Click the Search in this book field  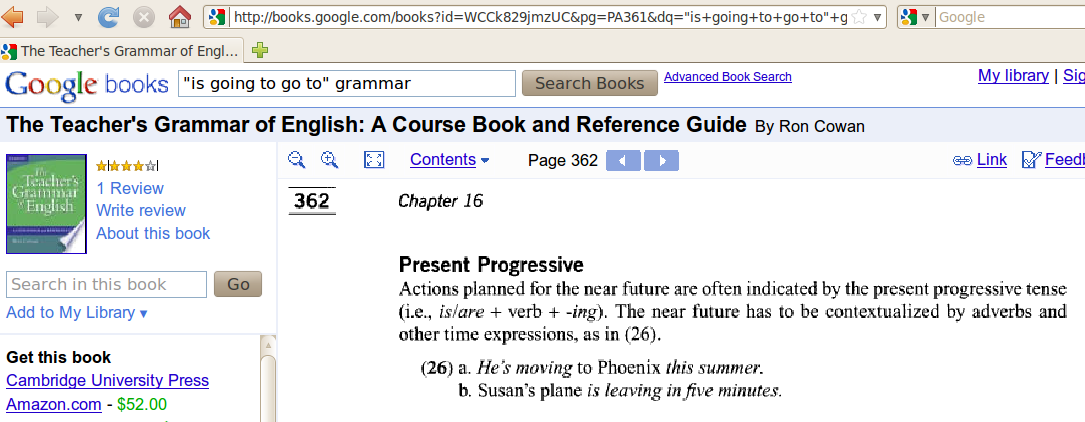pyautogui.click(x=108, y=284)
